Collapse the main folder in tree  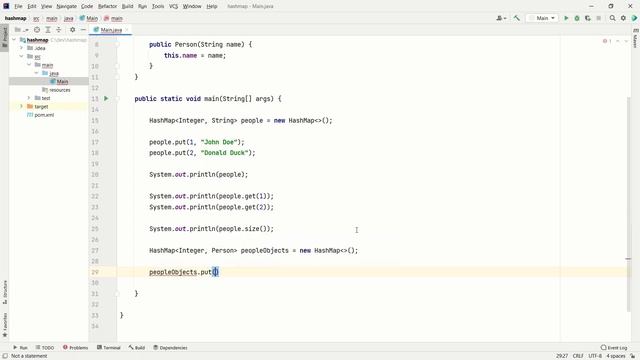pyautogui.click(x=29, y=65)
